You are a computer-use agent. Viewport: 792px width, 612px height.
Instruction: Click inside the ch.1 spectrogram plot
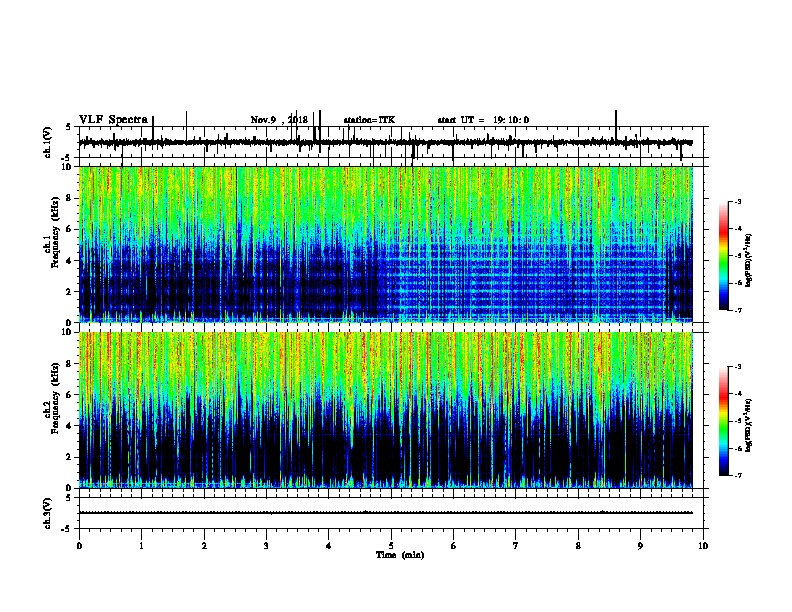coord(385,244)
